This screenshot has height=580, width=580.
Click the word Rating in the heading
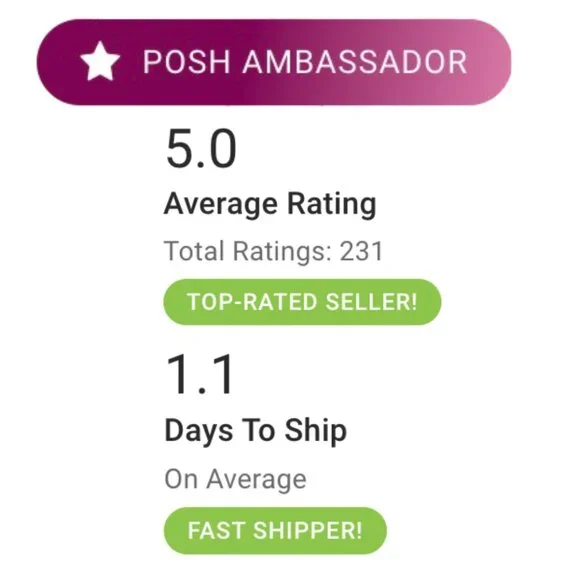(332, 205)
